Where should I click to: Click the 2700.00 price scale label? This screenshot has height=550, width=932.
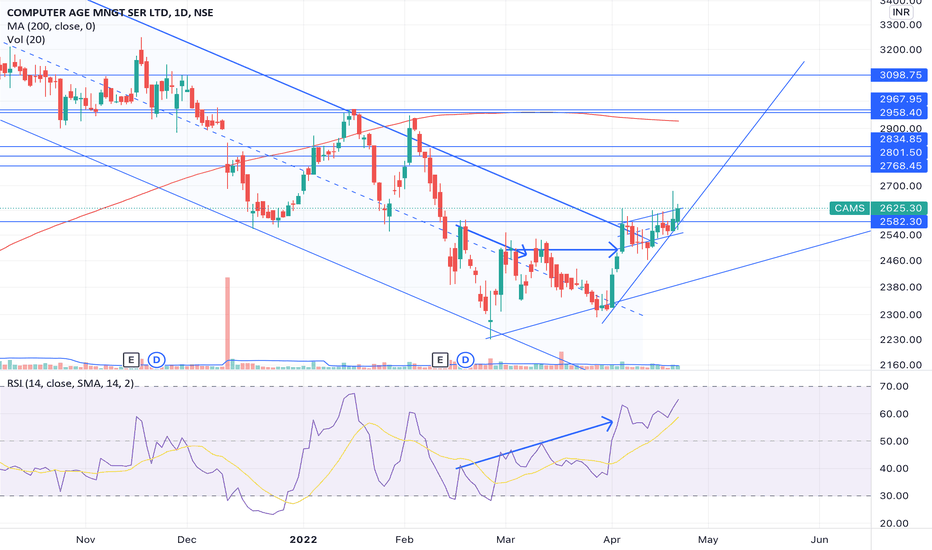tap(900, 186)
